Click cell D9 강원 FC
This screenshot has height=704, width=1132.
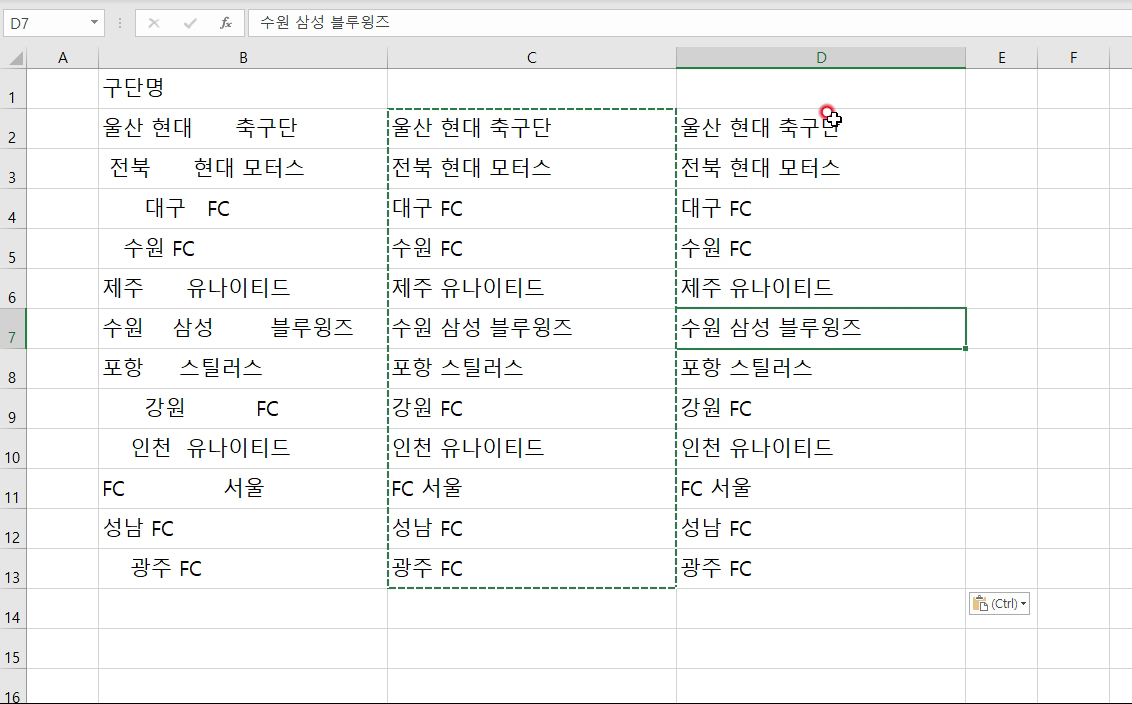click(821, 409)
